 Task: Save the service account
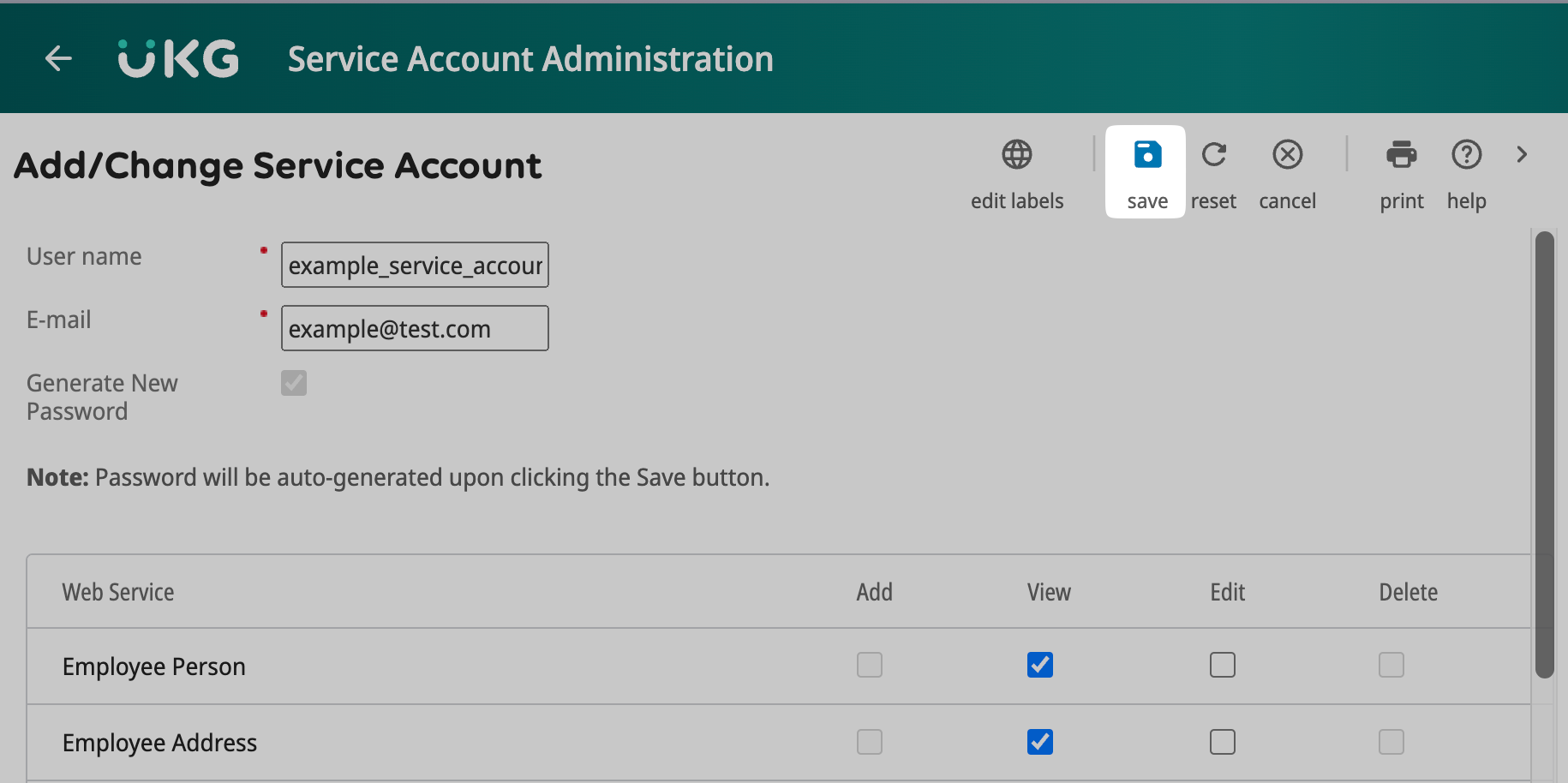click(1146, 171)
